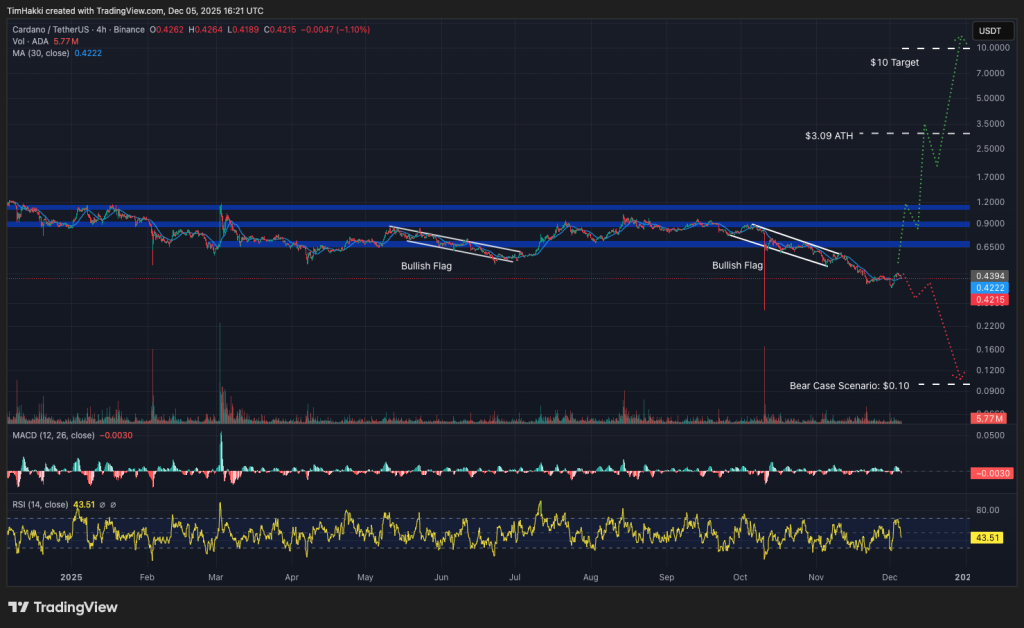
Task: Click the MA (30, close) legend entry
Action: point(40,52)
